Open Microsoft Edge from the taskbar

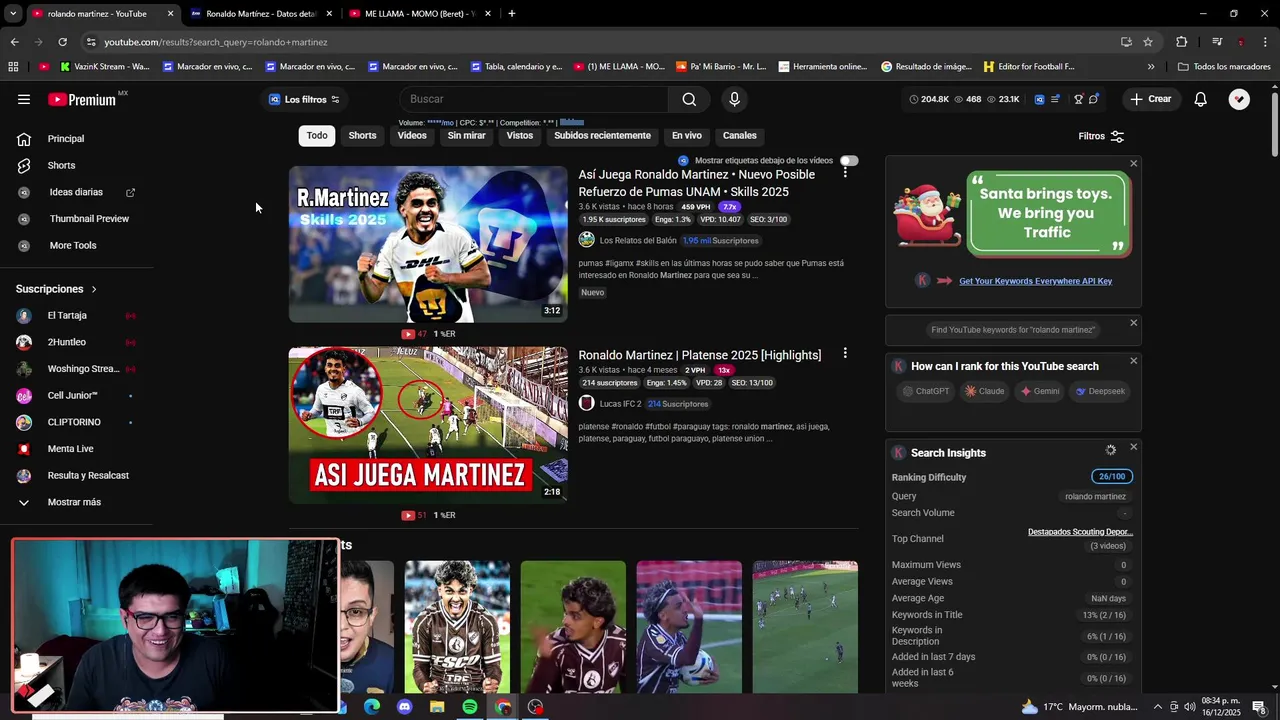point(371,707)
